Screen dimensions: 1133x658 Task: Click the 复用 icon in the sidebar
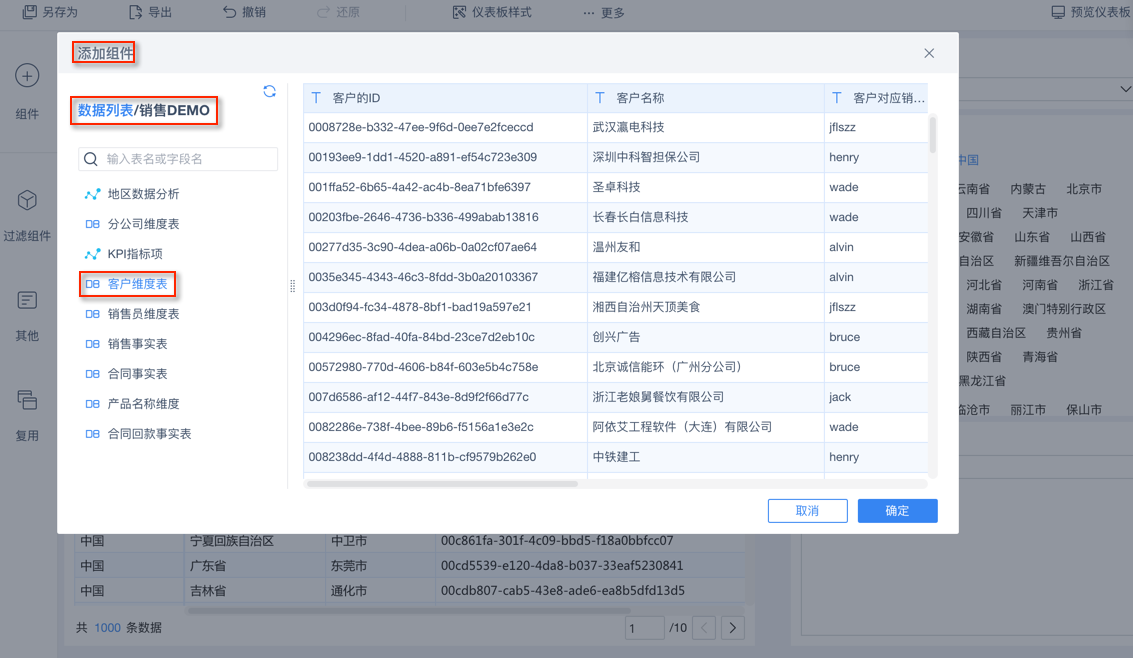(27, 399)
